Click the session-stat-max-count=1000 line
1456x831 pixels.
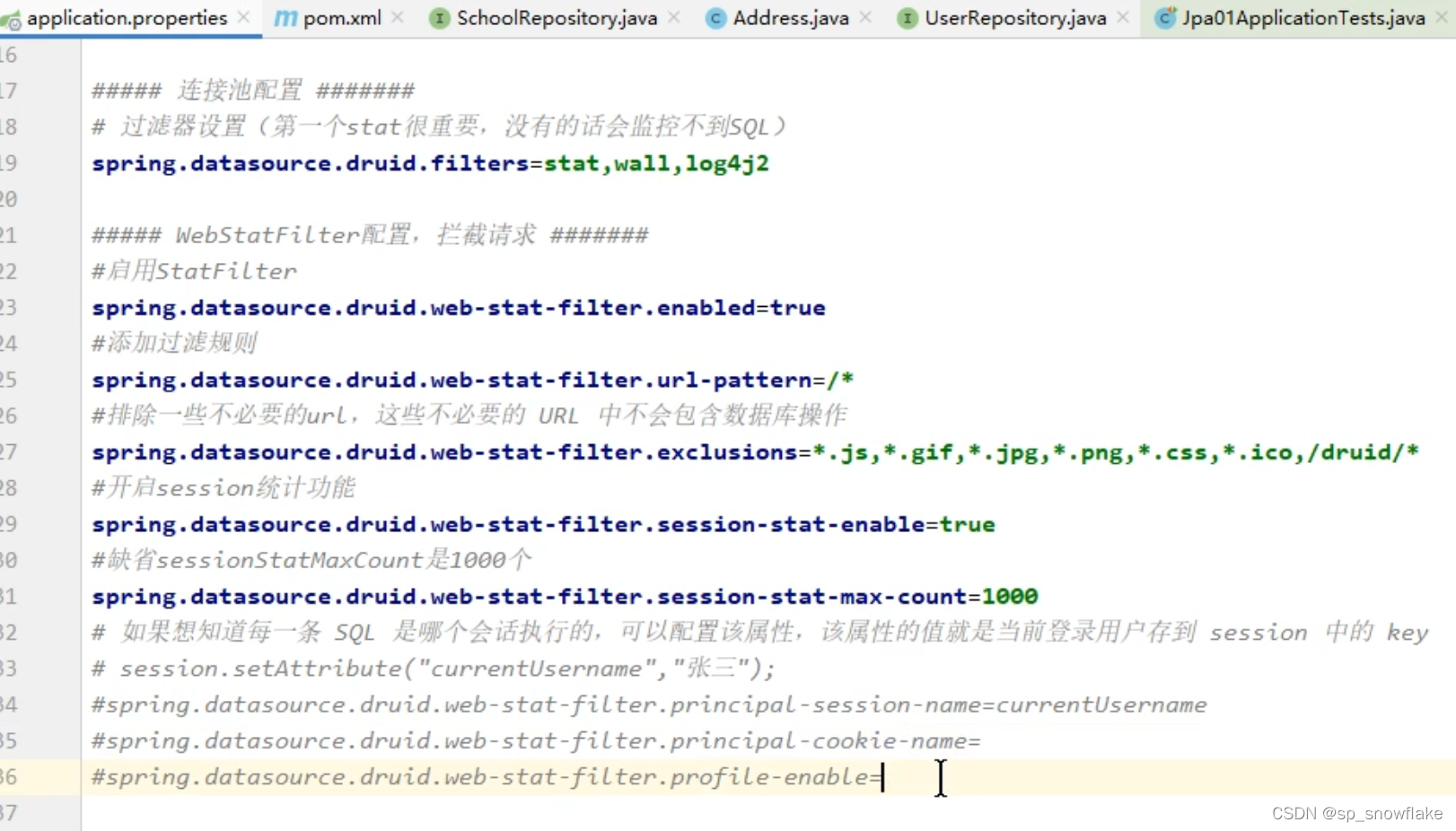(x=565, y=597)
